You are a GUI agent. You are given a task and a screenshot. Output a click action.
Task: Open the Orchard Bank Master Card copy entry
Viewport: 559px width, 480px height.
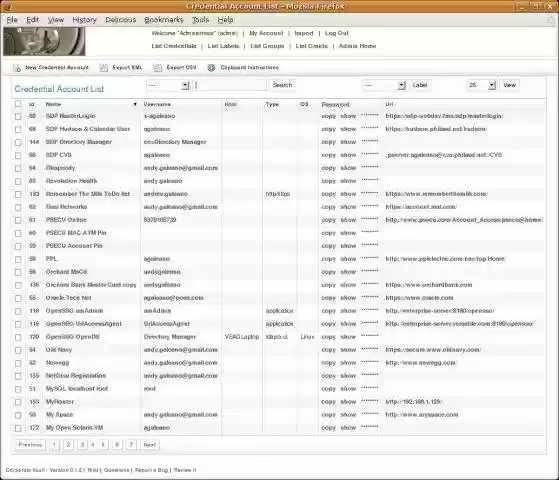(x=91, y=285)
